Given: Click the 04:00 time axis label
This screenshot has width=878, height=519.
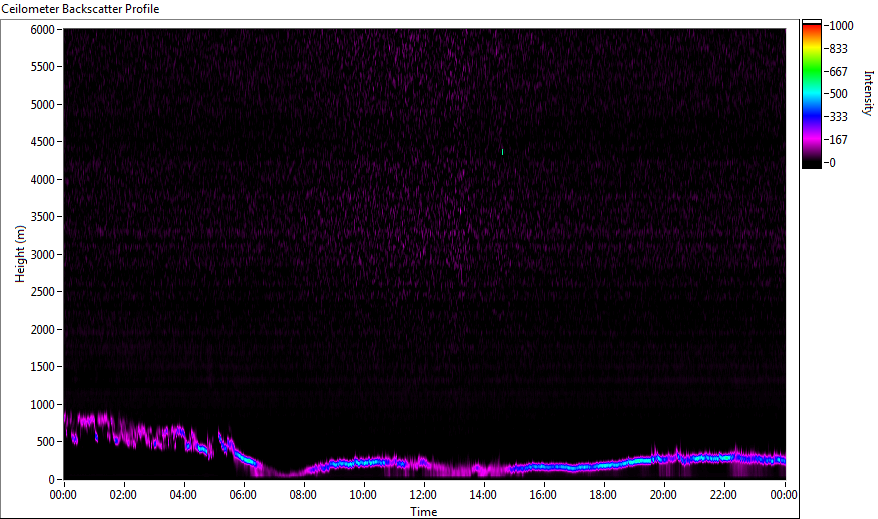Looking at the screenshot, I should (x=183, y=495).
